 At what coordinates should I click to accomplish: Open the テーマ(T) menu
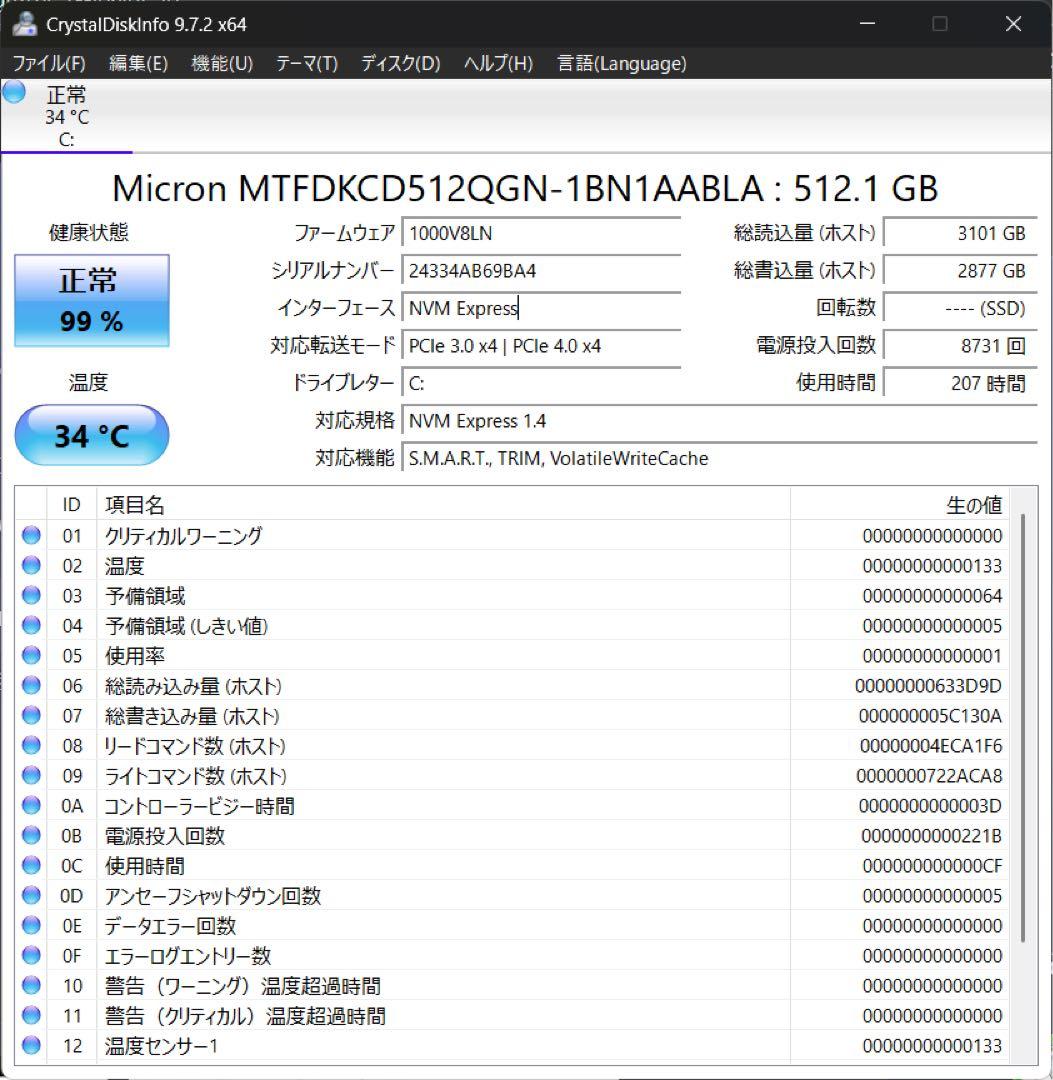[307, 63]
